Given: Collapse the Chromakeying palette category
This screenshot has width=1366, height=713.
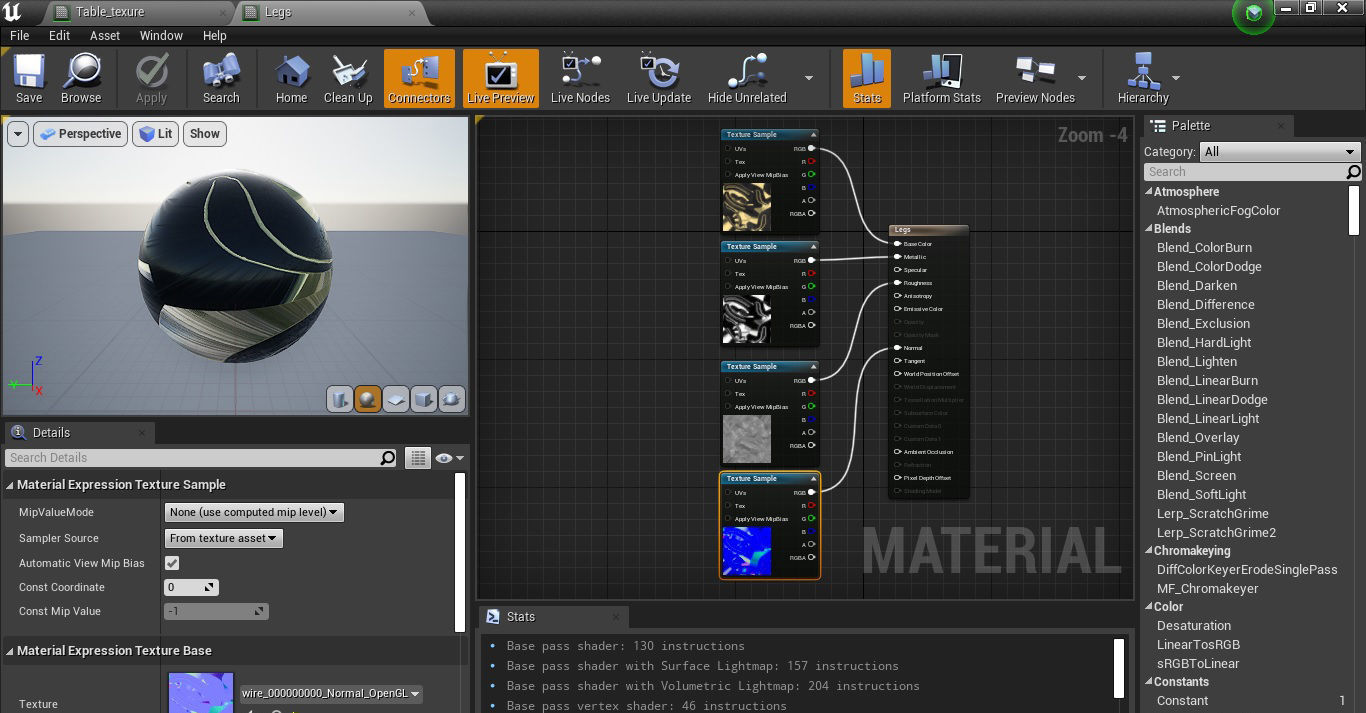Looking at the screenshot, I should point(1148,551).
